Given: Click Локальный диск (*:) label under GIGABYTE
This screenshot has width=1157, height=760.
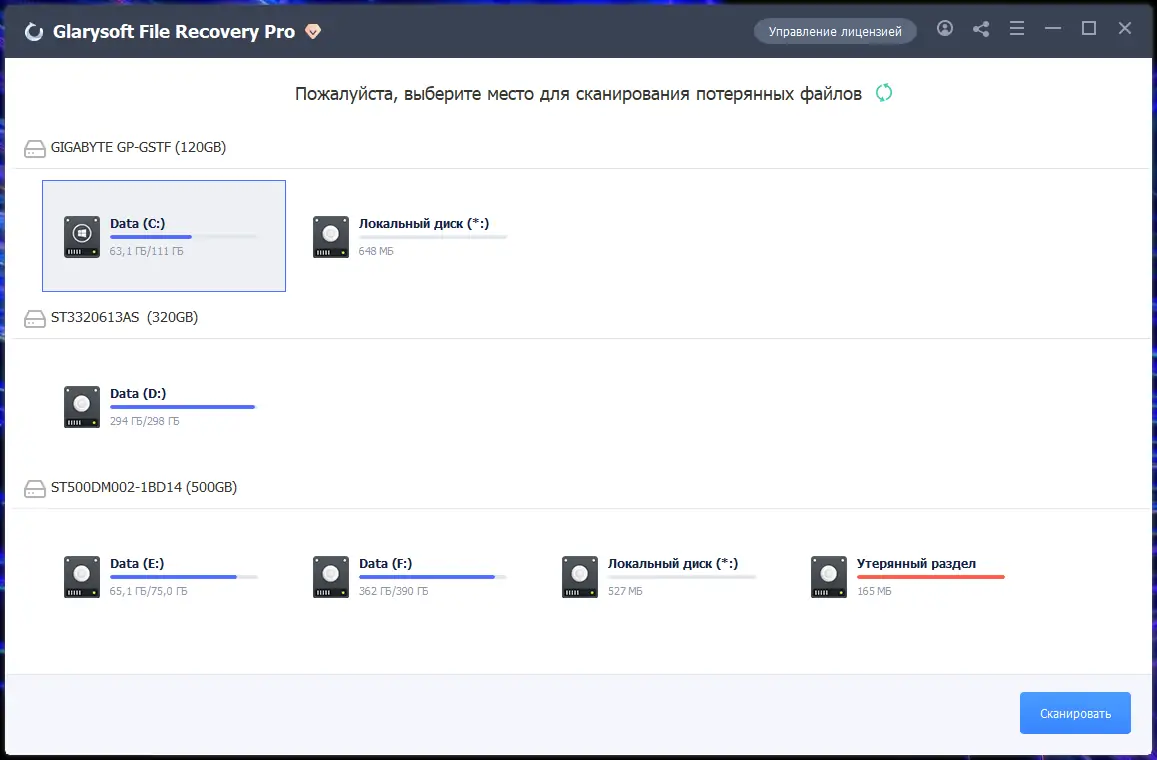Looking at the screenshot, I should 424,224.
